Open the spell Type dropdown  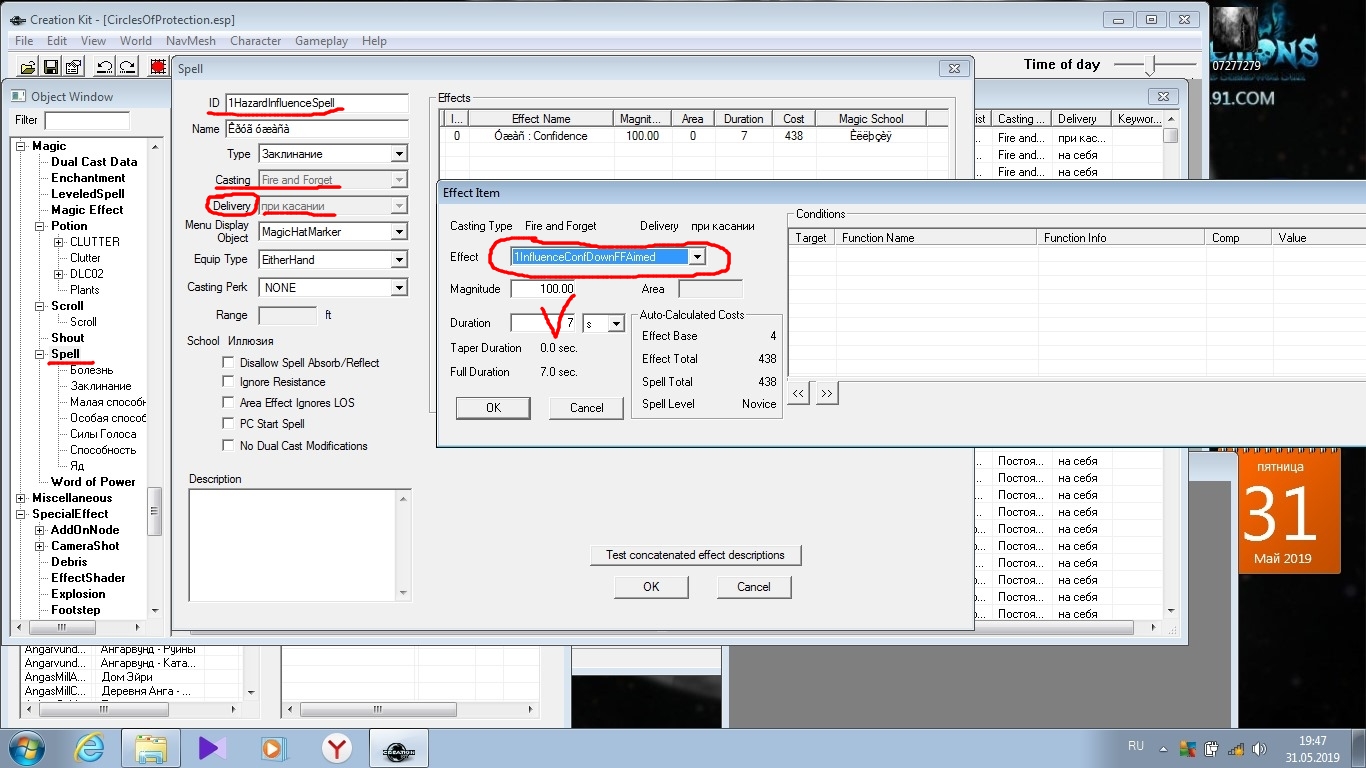399,154
